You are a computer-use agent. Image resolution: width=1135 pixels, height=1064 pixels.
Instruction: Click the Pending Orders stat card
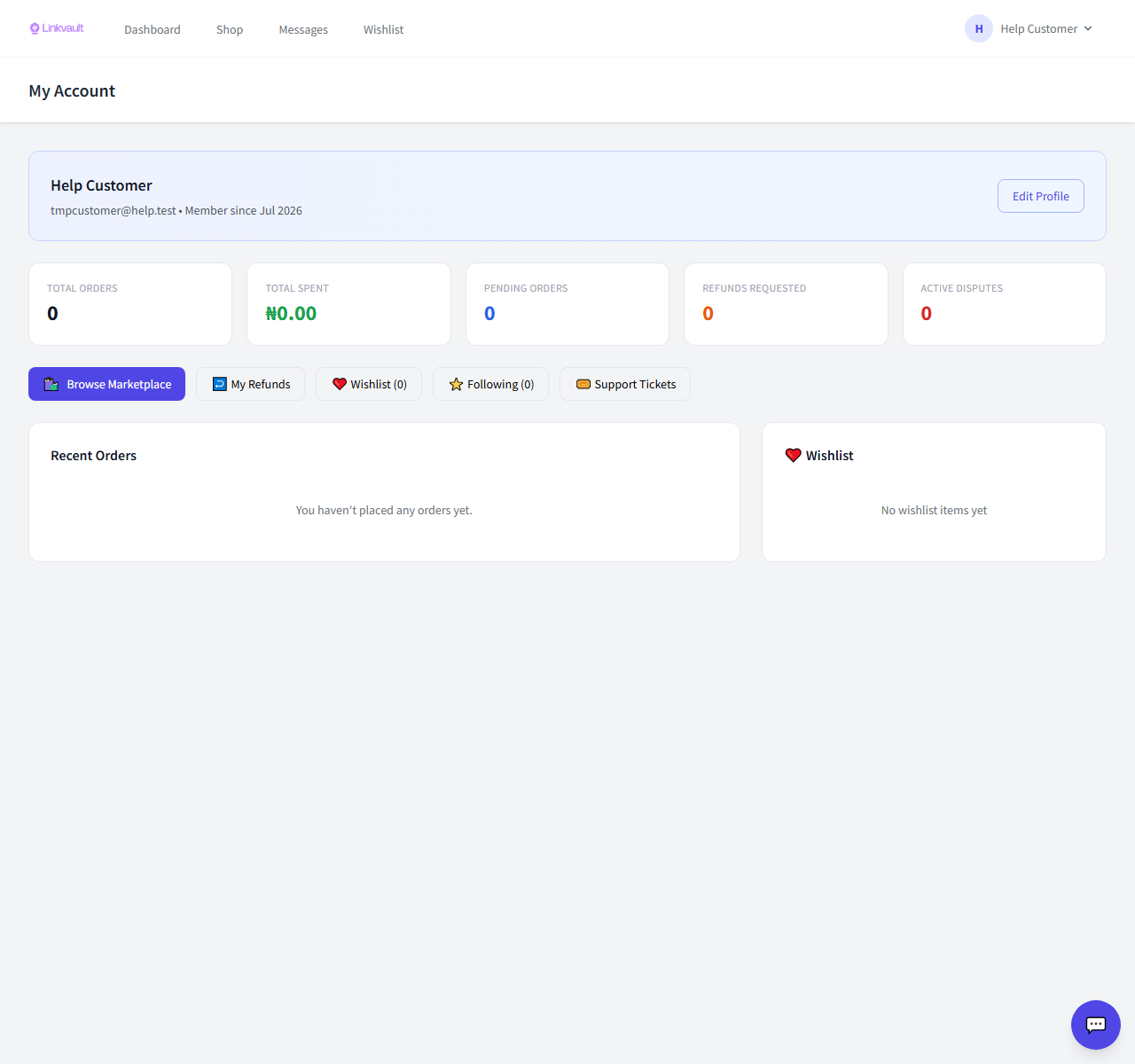[x=567, y=304]
